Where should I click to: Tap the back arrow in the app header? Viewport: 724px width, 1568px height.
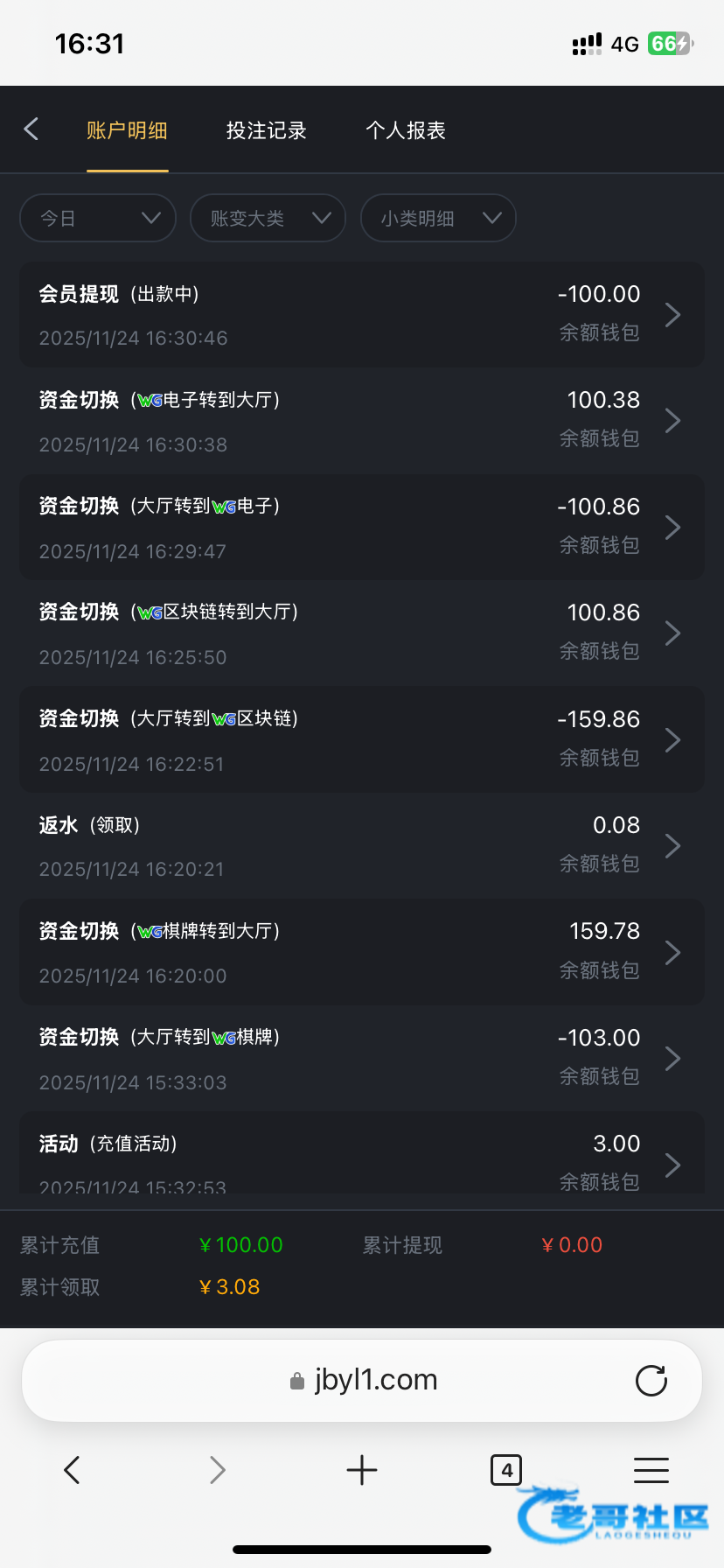pyautogui.click(x=31, y=129)
